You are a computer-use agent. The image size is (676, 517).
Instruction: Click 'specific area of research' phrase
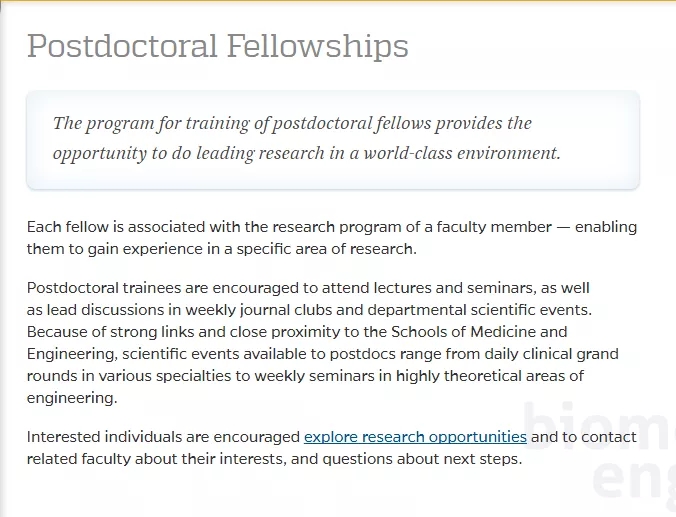point(326,249)
